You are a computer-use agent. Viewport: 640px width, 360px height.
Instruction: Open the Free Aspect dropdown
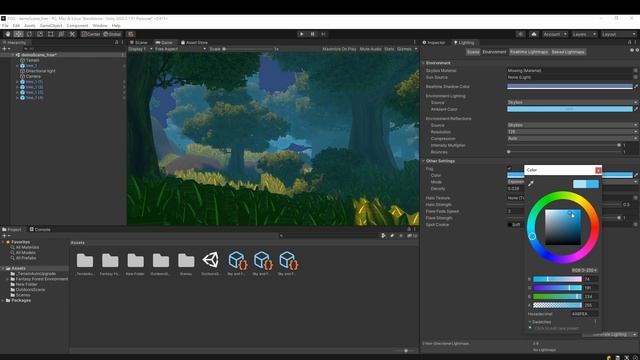click(x=180, y=49)
